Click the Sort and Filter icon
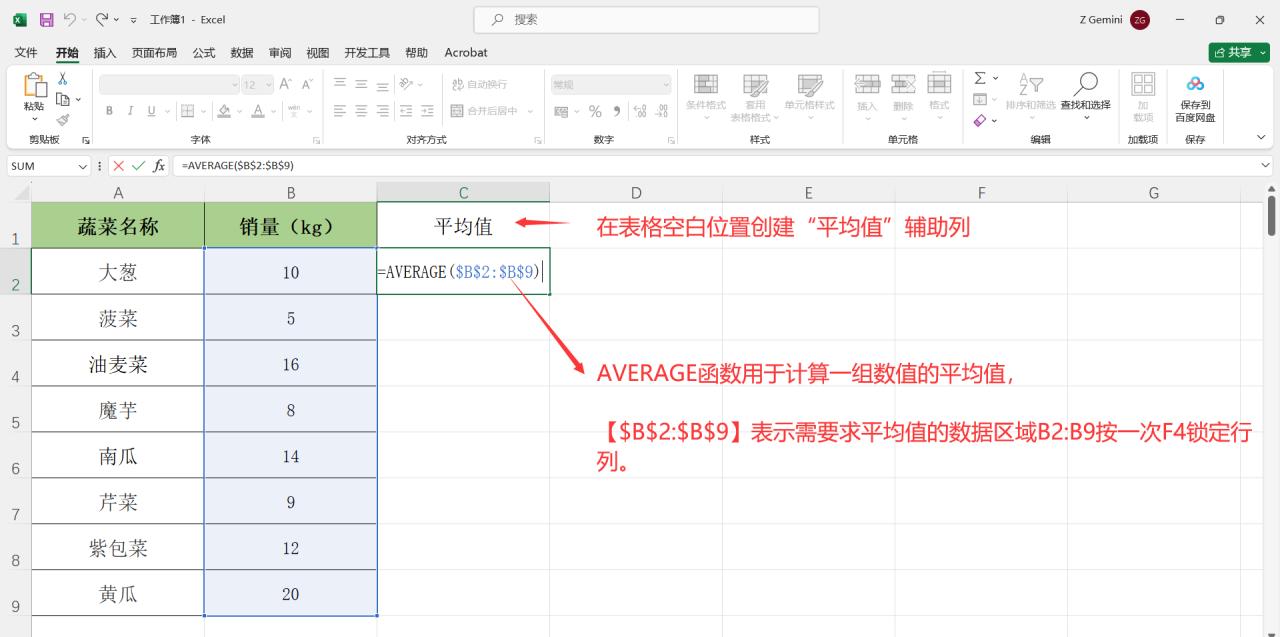This screenshot has height=637, width=1280. tap(1030, 84)
